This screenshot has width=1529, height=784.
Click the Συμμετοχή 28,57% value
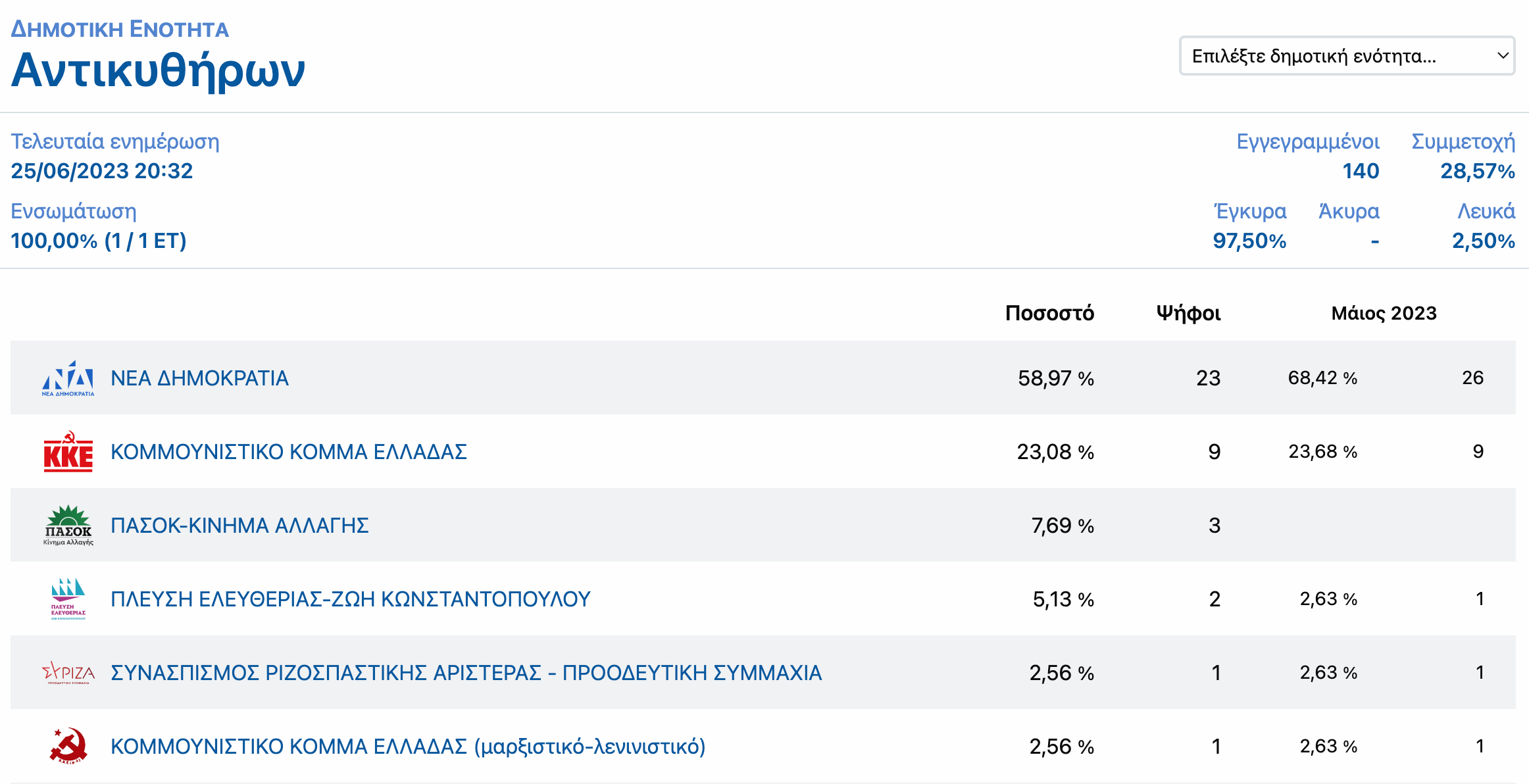point(1477,171)
